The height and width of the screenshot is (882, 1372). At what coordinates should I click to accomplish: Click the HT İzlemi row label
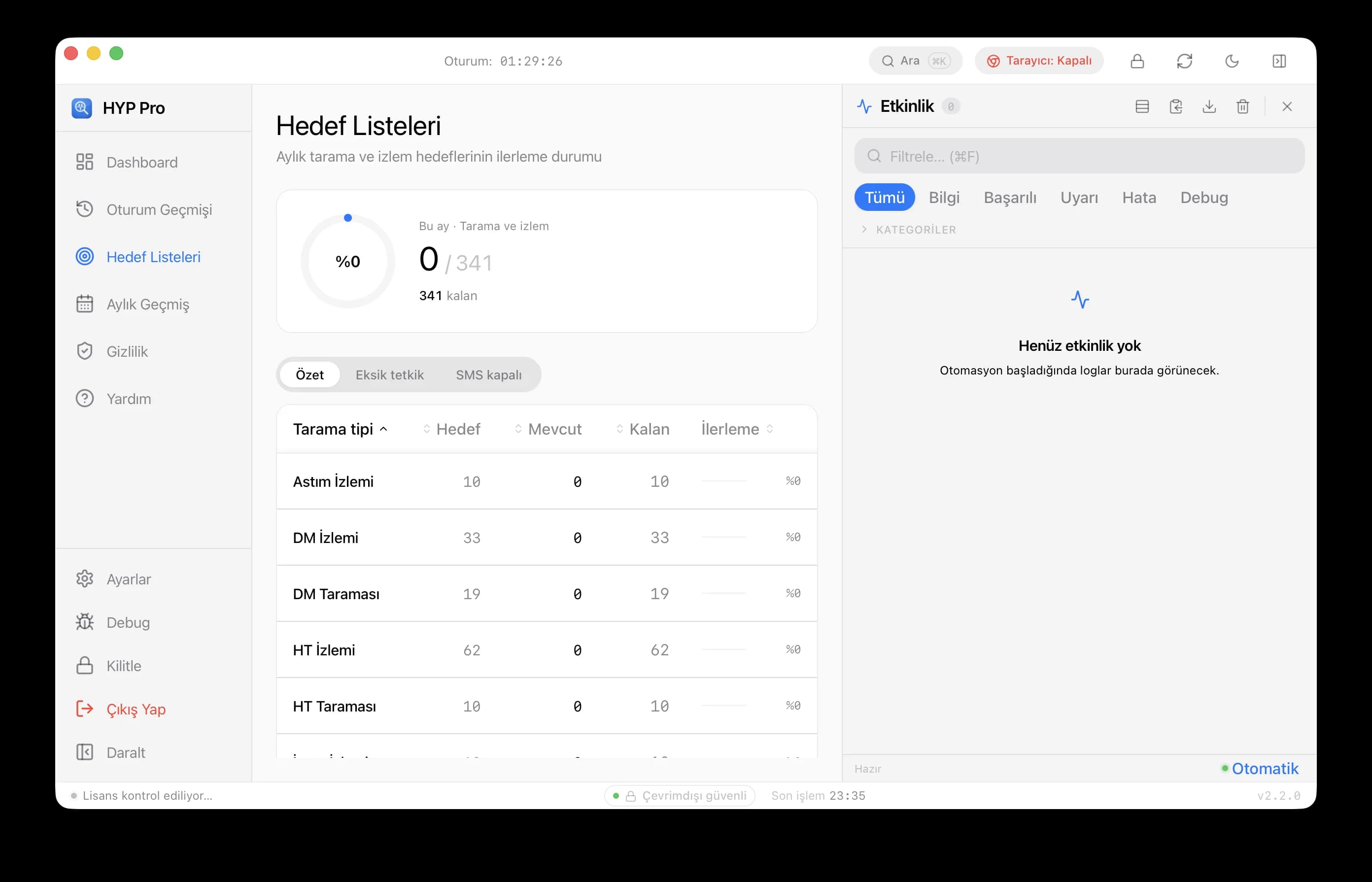click(324, 650)
